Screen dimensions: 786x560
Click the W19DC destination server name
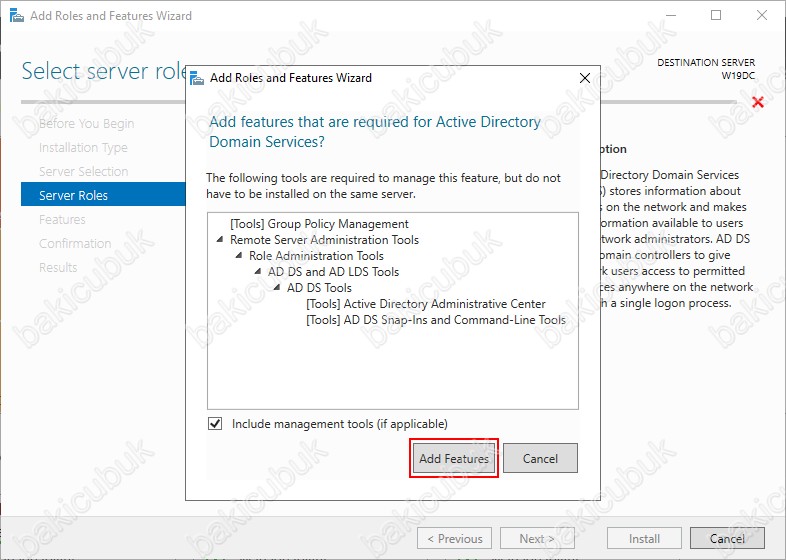pos(738,76)
